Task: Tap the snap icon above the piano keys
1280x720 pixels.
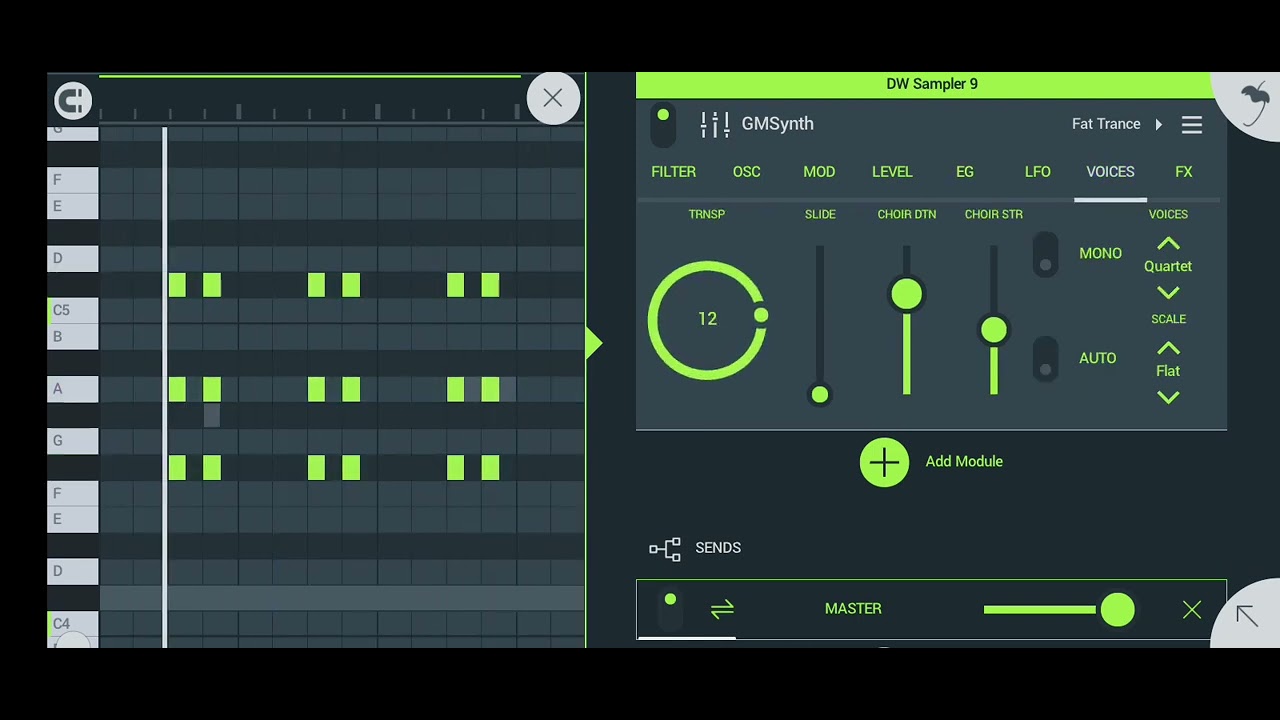Action: pos(73,100)
